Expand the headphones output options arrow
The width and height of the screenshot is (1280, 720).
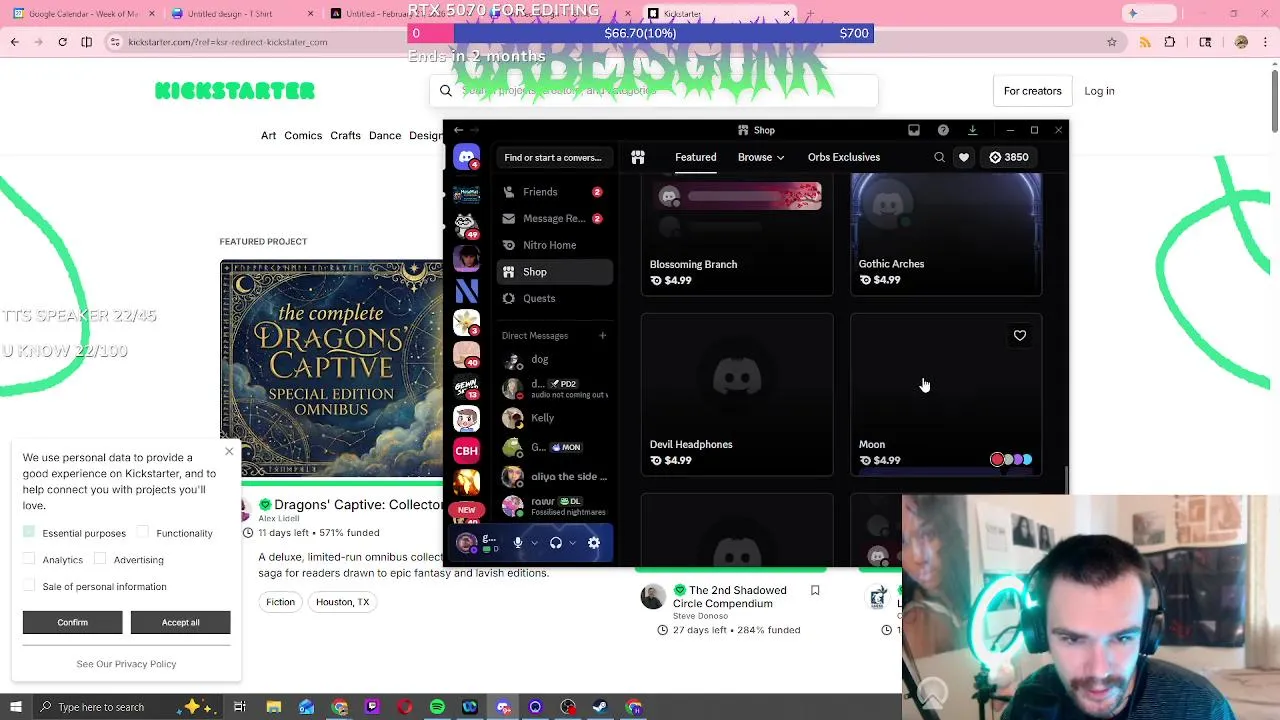click(572, 543)
